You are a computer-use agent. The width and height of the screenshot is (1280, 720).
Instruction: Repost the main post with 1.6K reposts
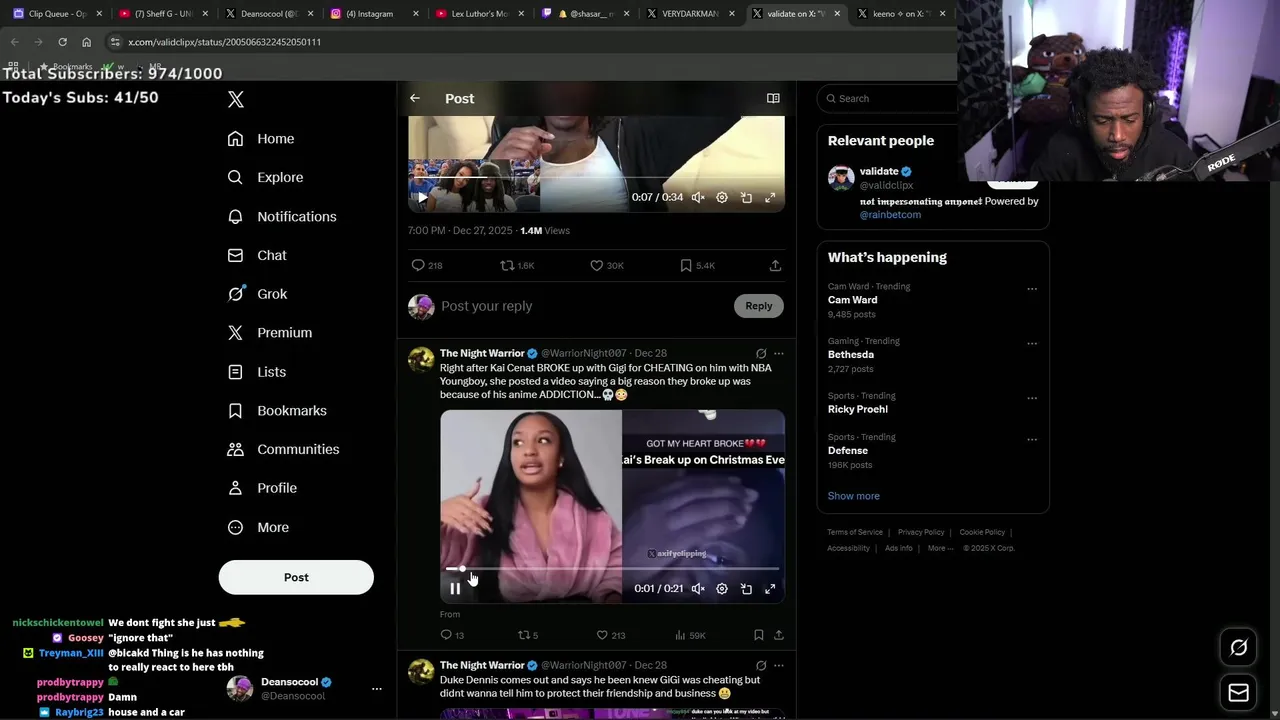517,265
